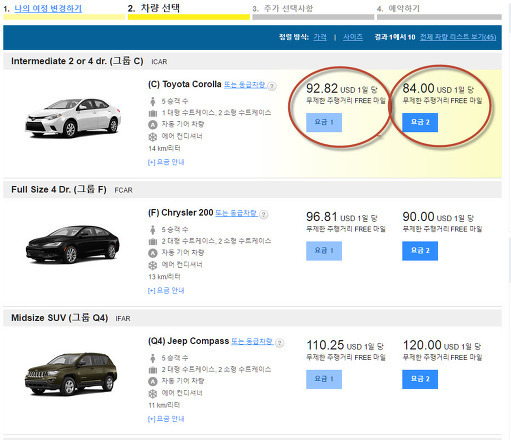
Task: Sort results by price (가격)
Action: 320,37
